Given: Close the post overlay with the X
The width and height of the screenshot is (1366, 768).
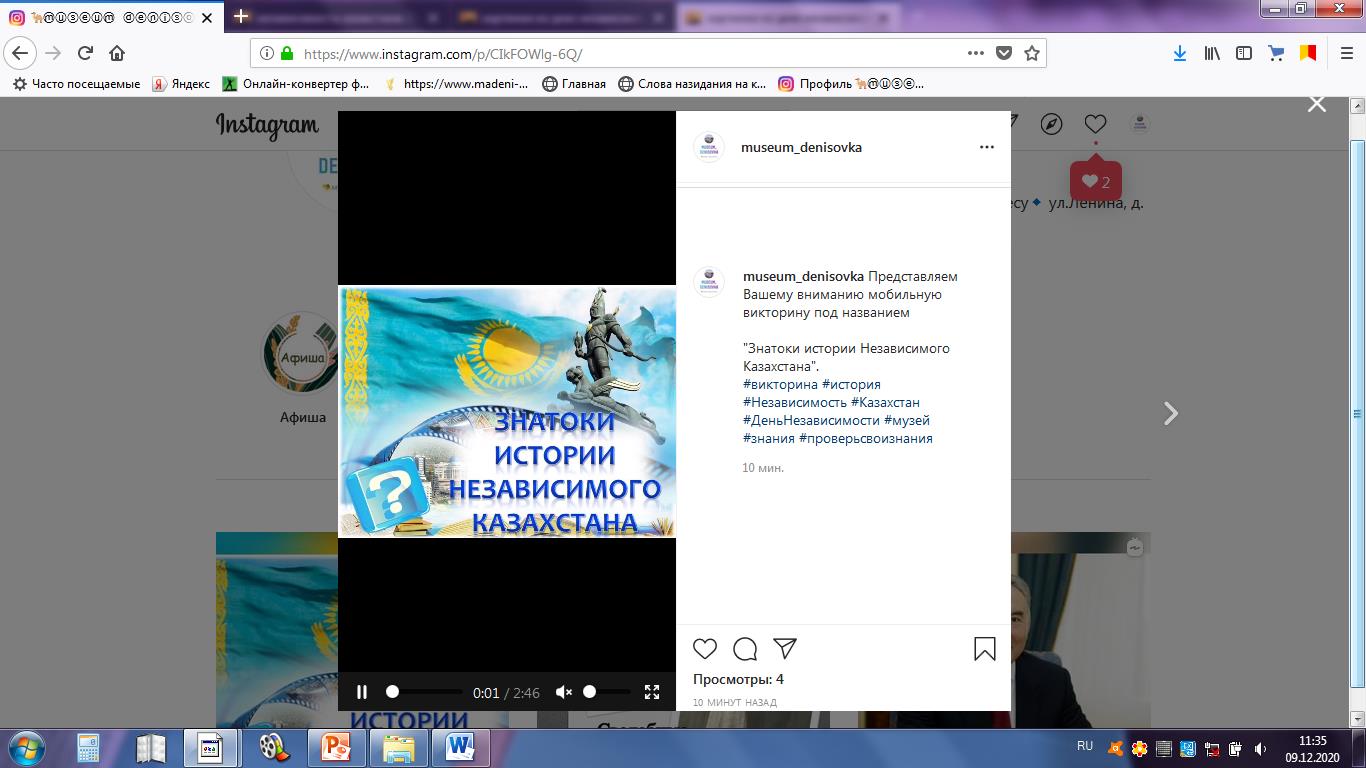Looking at the screenshot, I should tap(1317, 104).
